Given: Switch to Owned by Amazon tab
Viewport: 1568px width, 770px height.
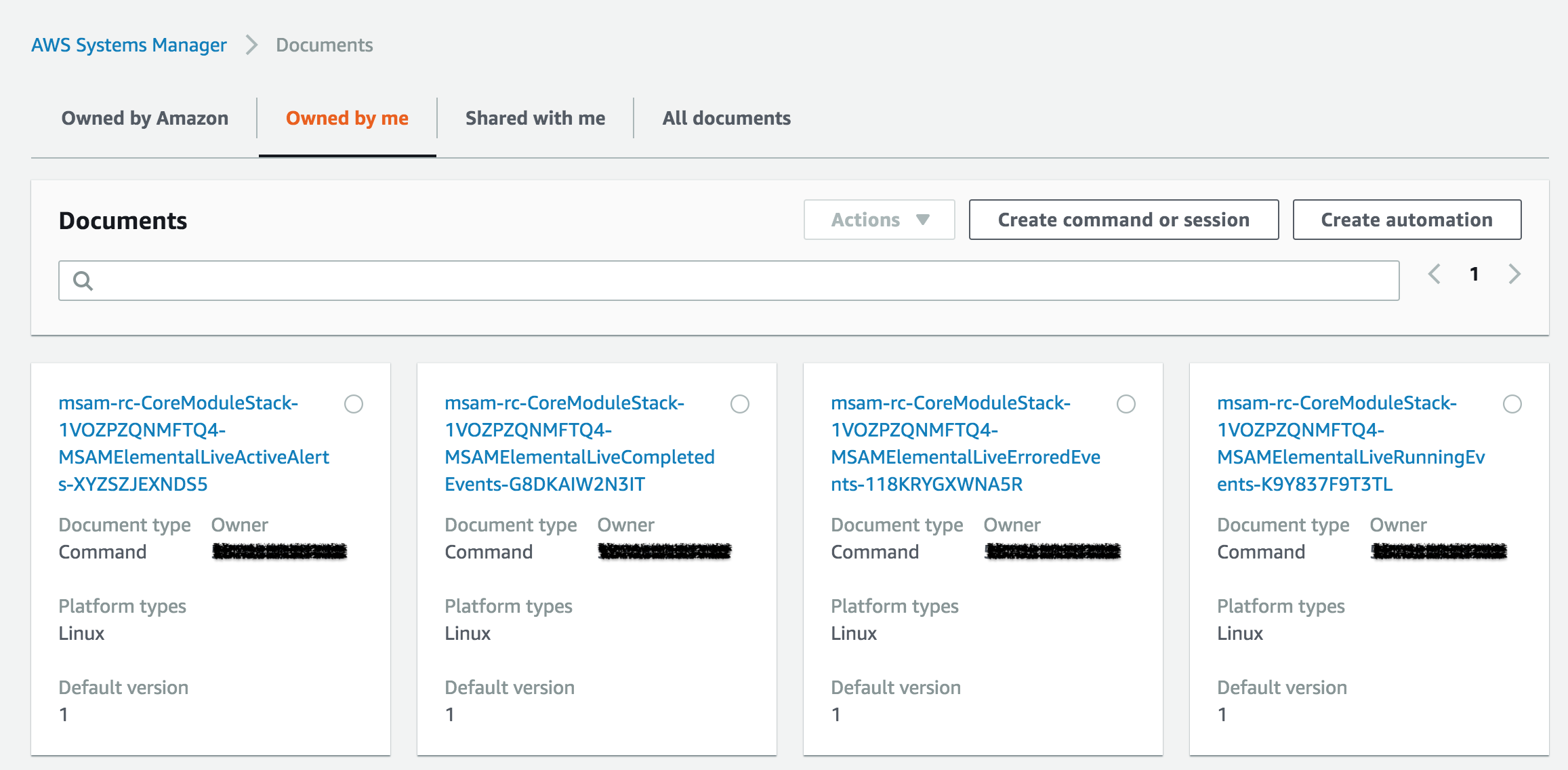Looking at the screenshot, I should (x=145, y=118).
